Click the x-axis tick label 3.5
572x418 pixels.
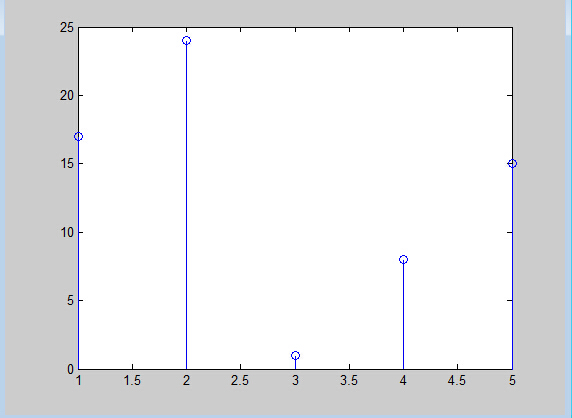click(x=349, y=381)
